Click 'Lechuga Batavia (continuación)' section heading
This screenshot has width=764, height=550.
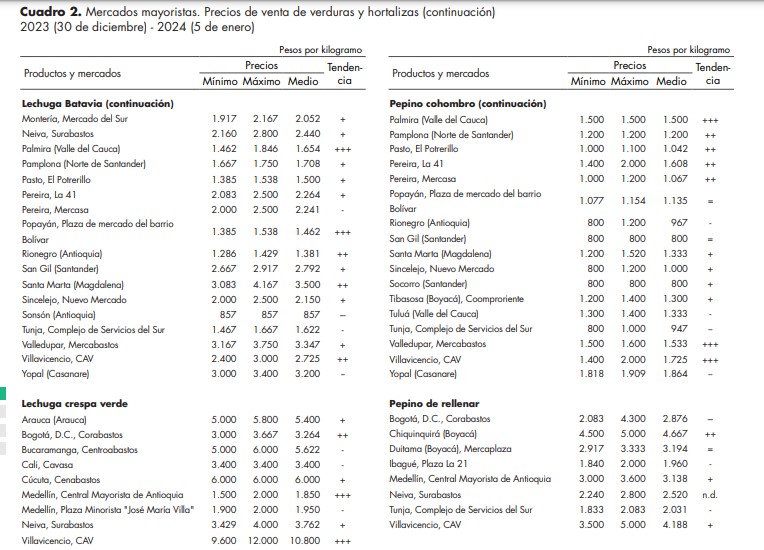(97, 104)
